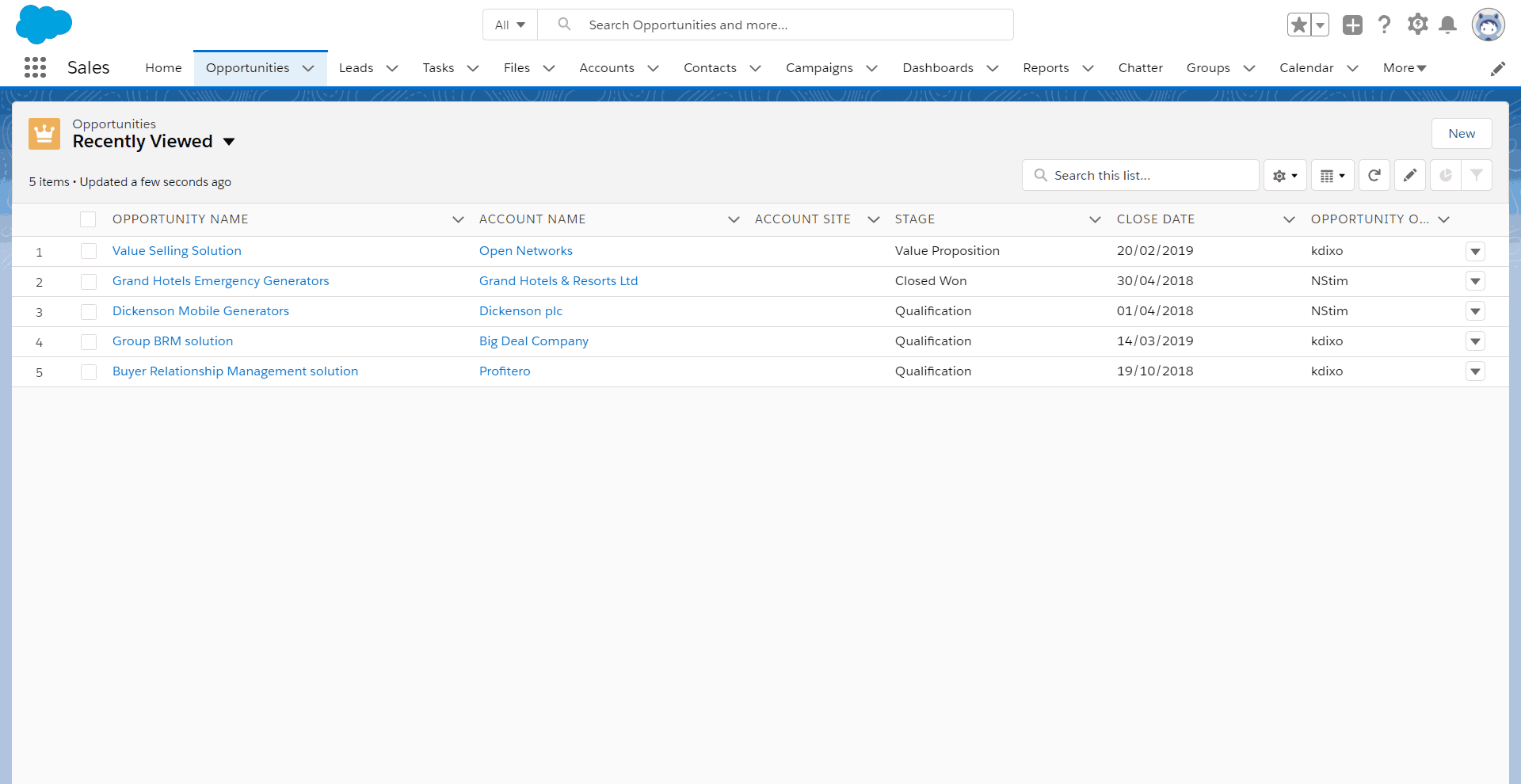
Task: Open the Grand Hotels & Resorts Ltd account
Action: point(558,281)
